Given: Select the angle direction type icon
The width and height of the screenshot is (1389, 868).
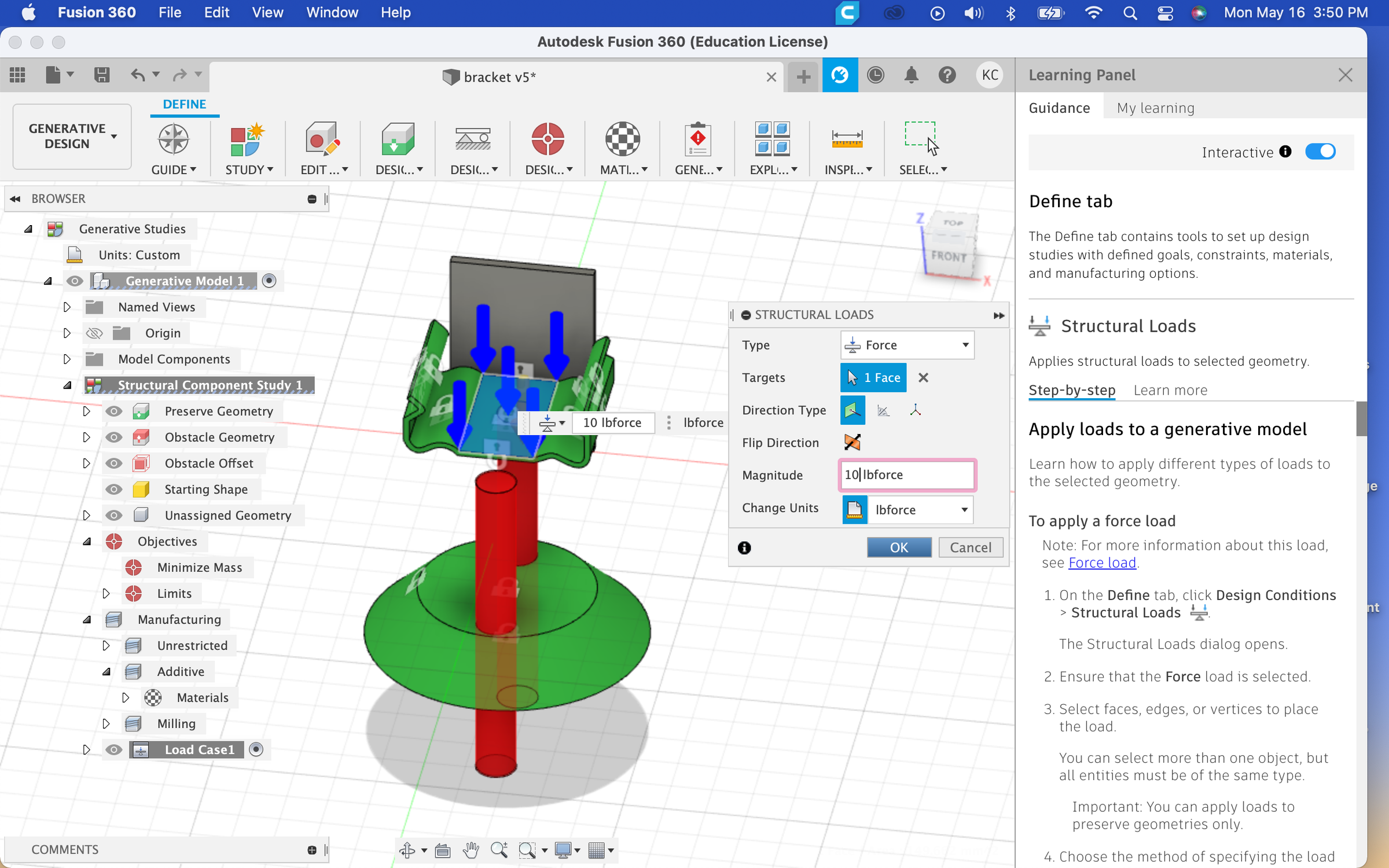Looking at the screenshot, I should [883, 410].
